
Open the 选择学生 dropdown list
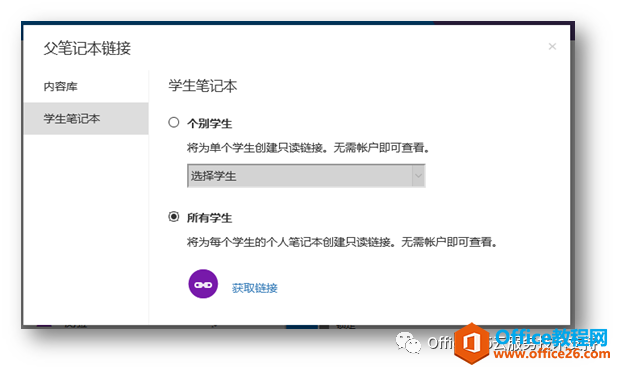tap(306, 176)
